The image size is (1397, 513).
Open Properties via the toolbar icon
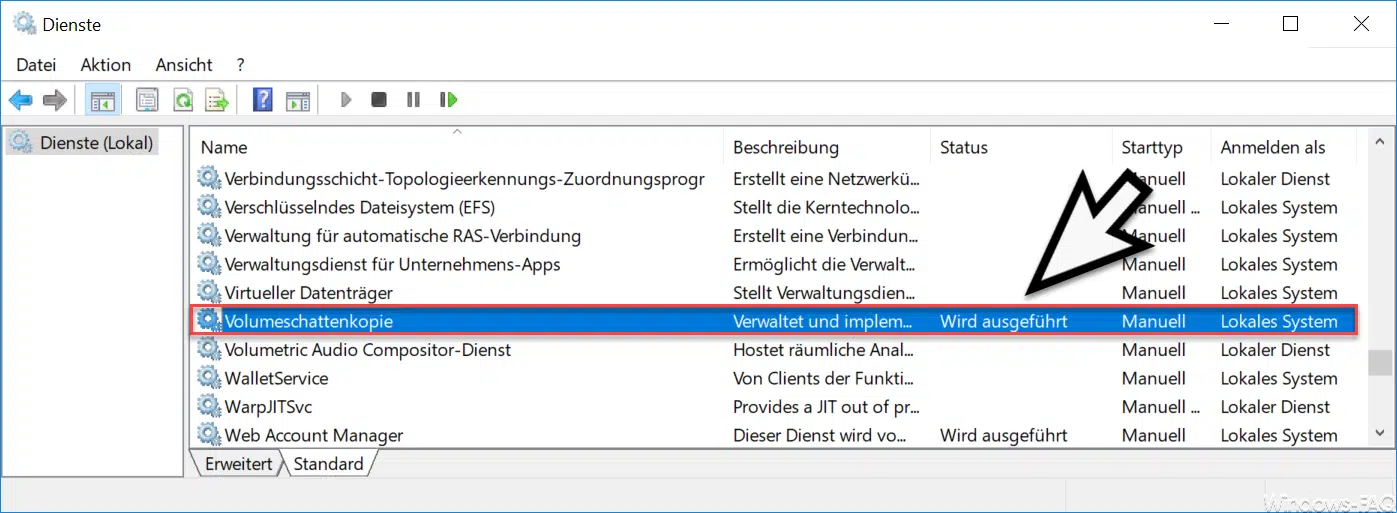pyautogui.click(x=147, y=100)
